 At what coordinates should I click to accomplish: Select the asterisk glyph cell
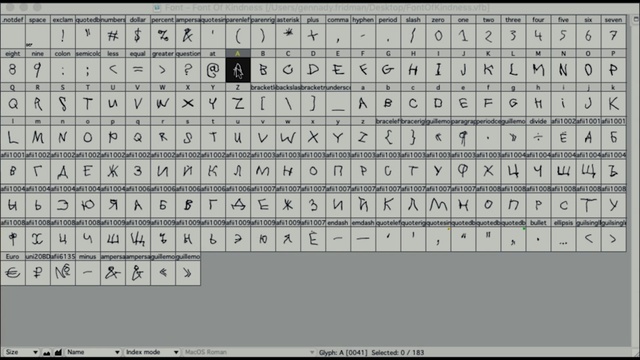[288, 33]
